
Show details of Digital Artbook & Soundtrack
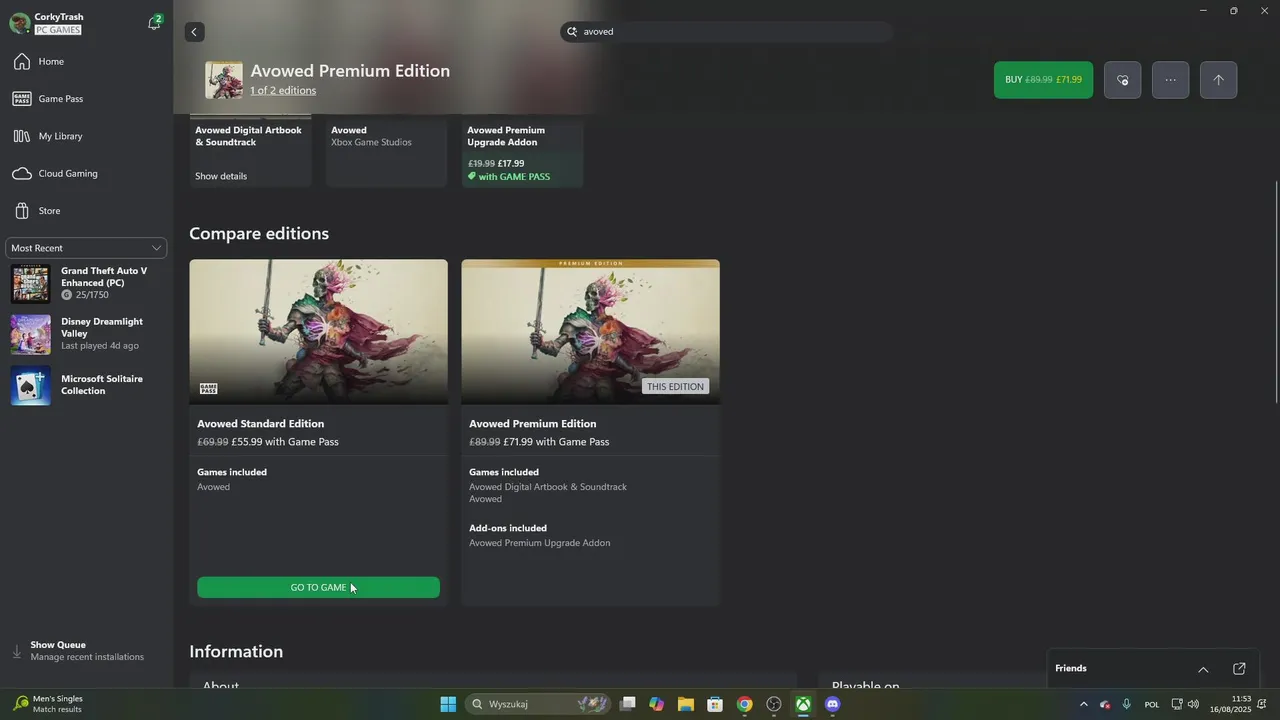coord(221,176)
